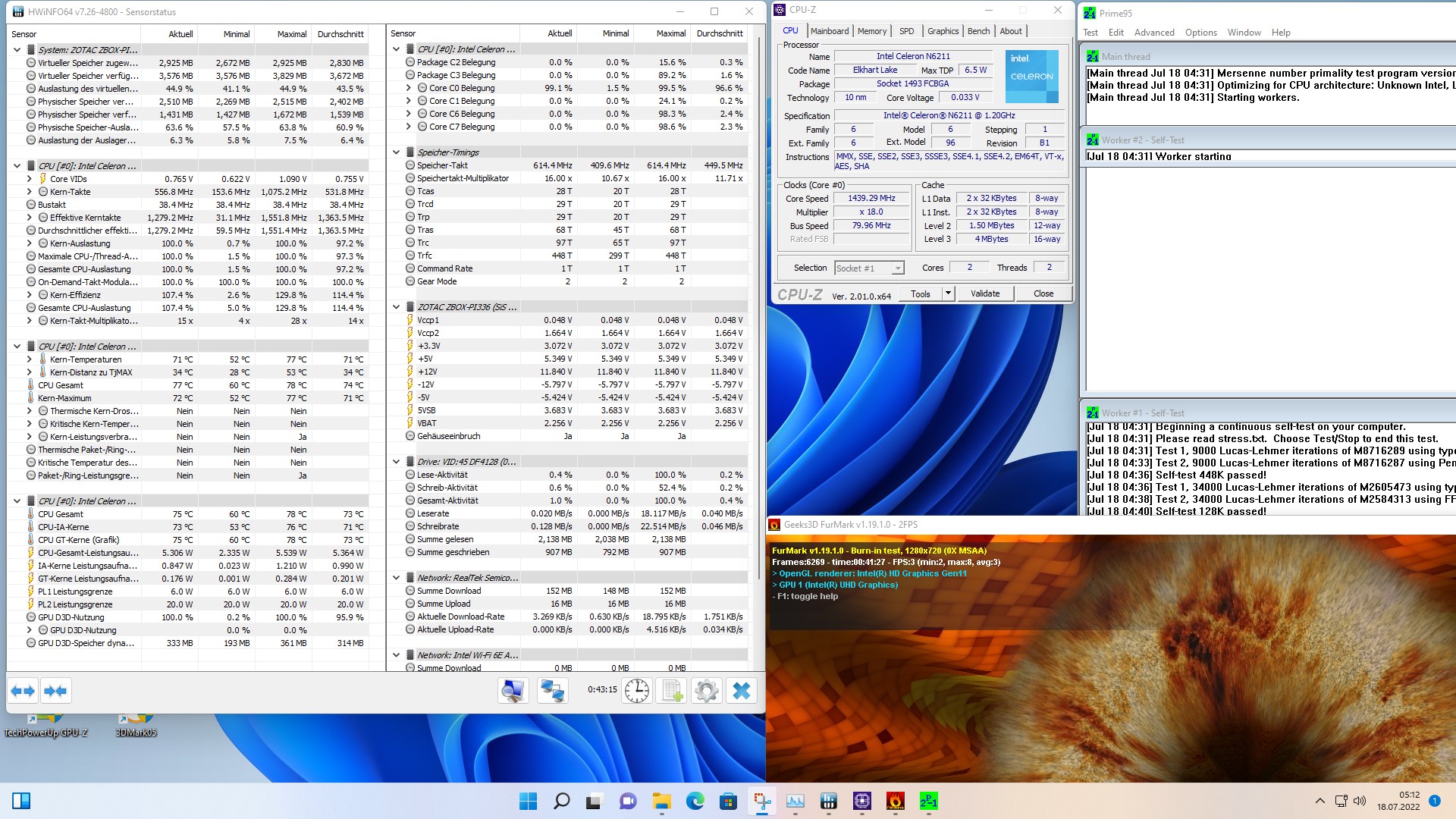Open HWiNFO monitor-with-magnifier summary icon

(x=513, y=691)
